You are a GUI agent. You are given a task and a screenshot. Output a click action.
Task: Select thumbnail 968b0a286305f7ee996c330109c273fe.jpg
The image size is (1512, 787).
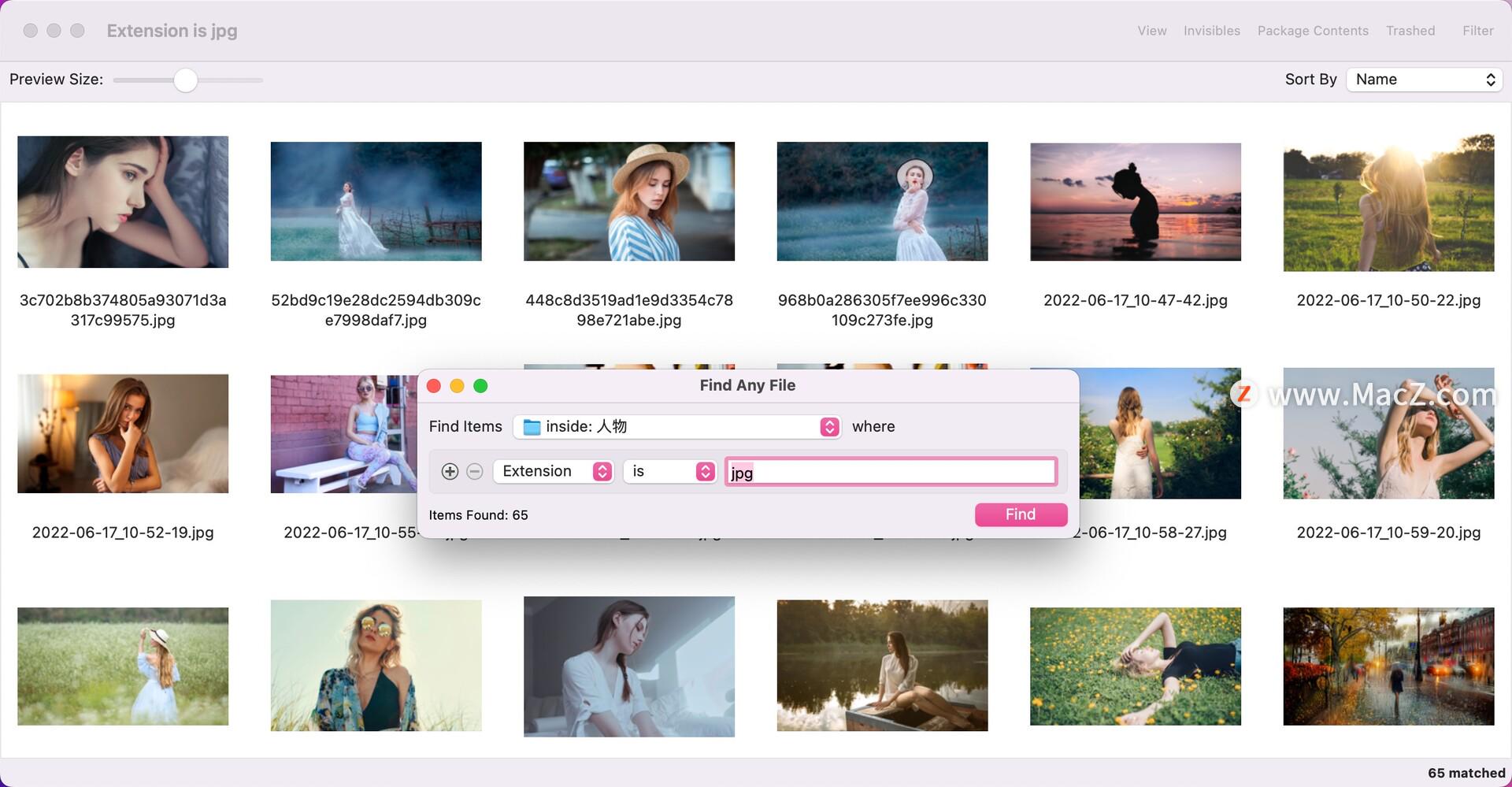coord(882,202)
